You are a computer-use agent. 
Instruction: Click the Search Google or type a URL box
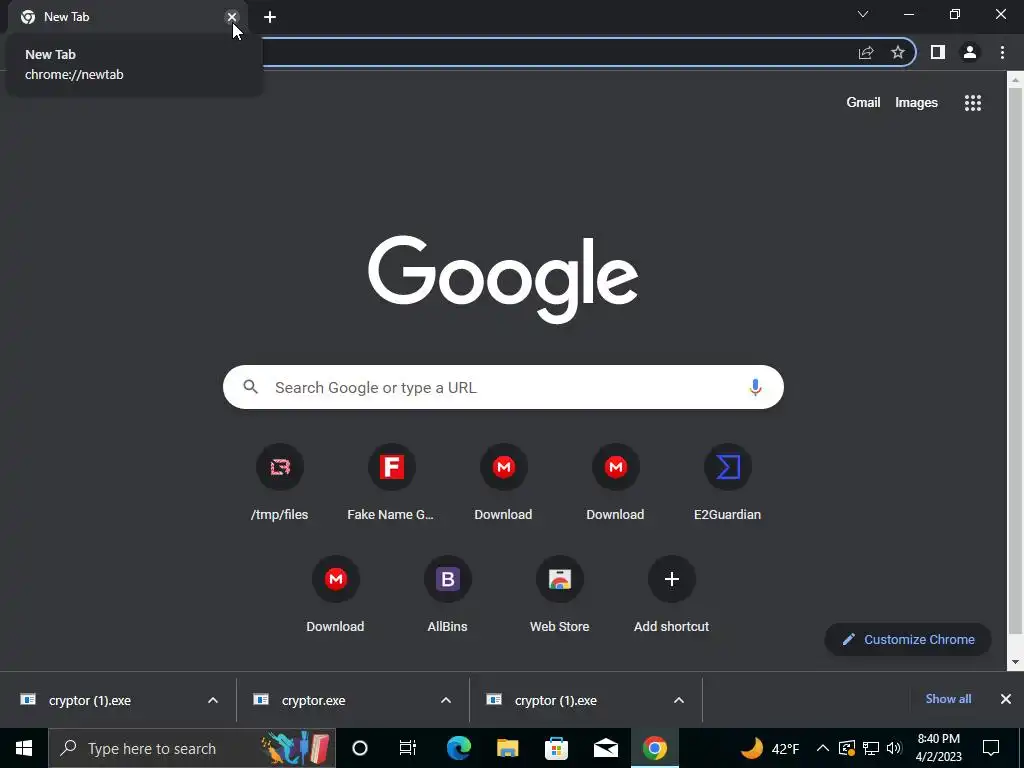(503, 387)
